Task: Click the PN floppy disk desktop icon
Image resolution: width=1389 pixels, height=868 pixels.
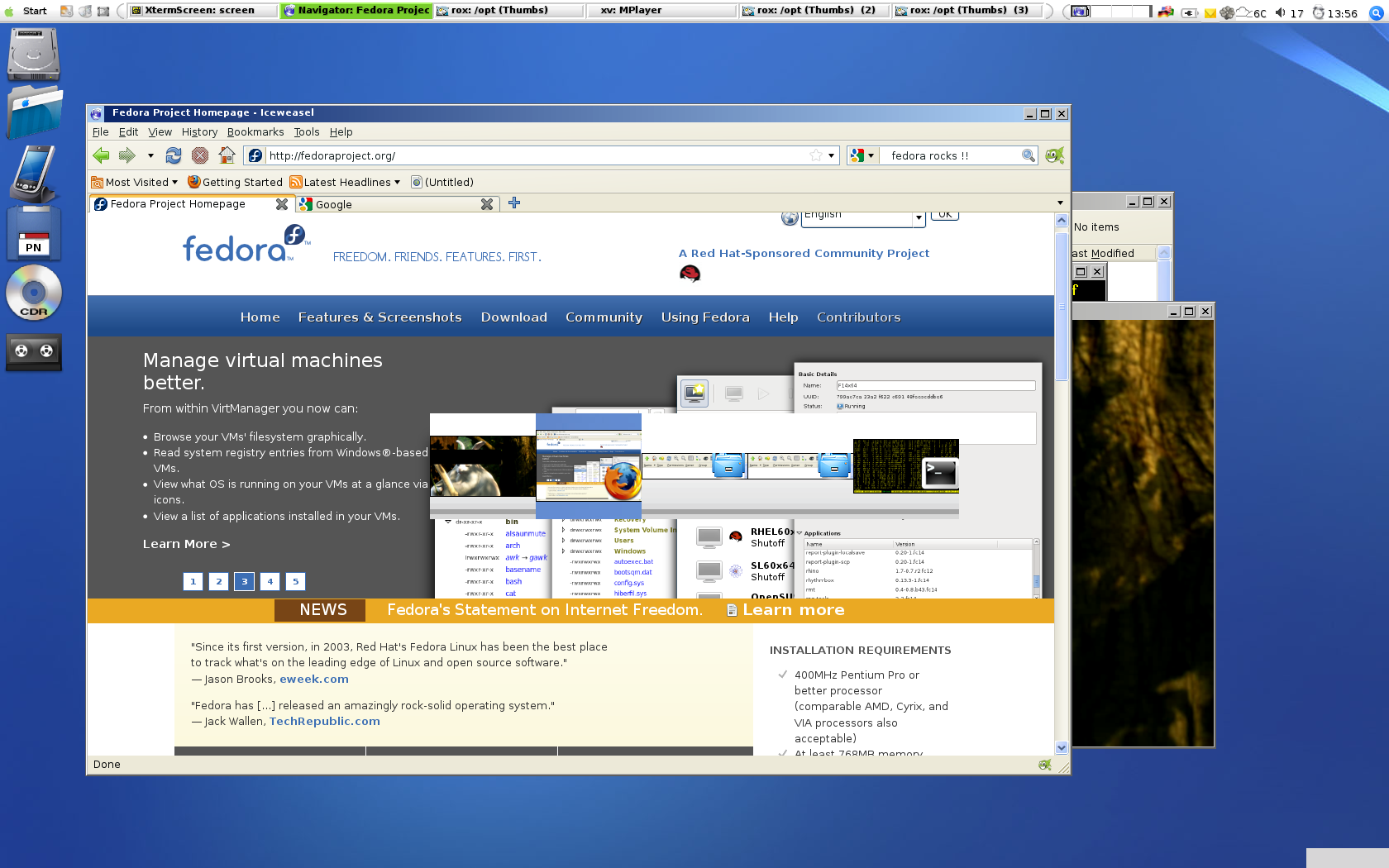Action: point(34,234)
